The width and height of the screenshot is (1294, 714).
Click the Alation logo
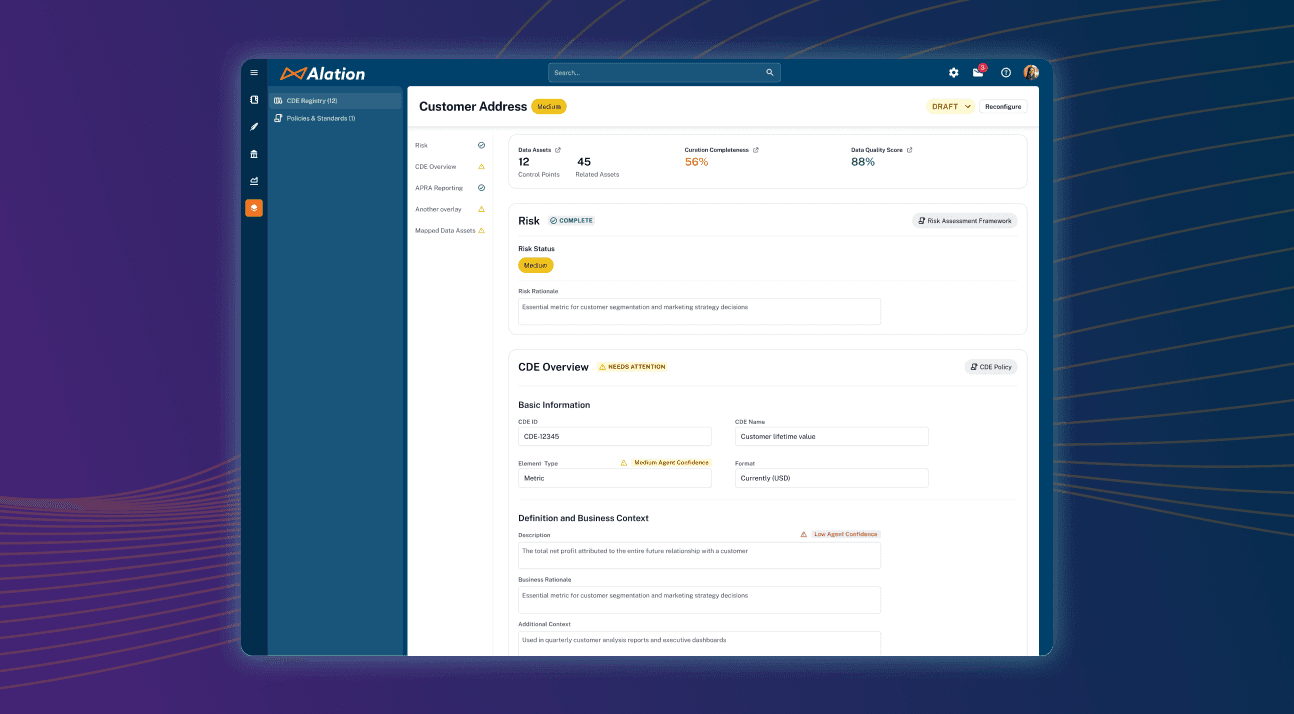323,72
